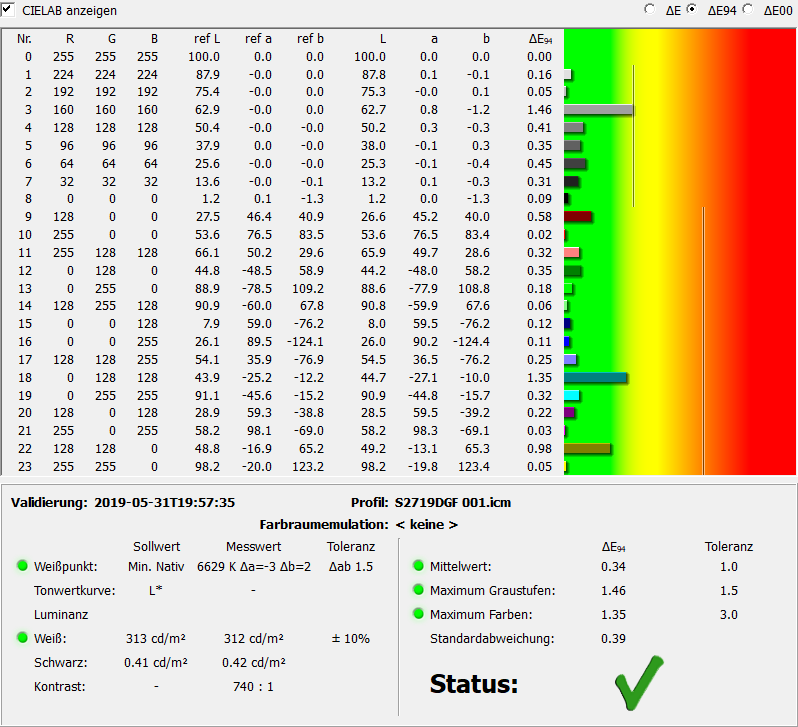Image resolution: width=798 pixels, height=727 pixels.
Task: Click the ref L column header
Action: coord(207,39)
